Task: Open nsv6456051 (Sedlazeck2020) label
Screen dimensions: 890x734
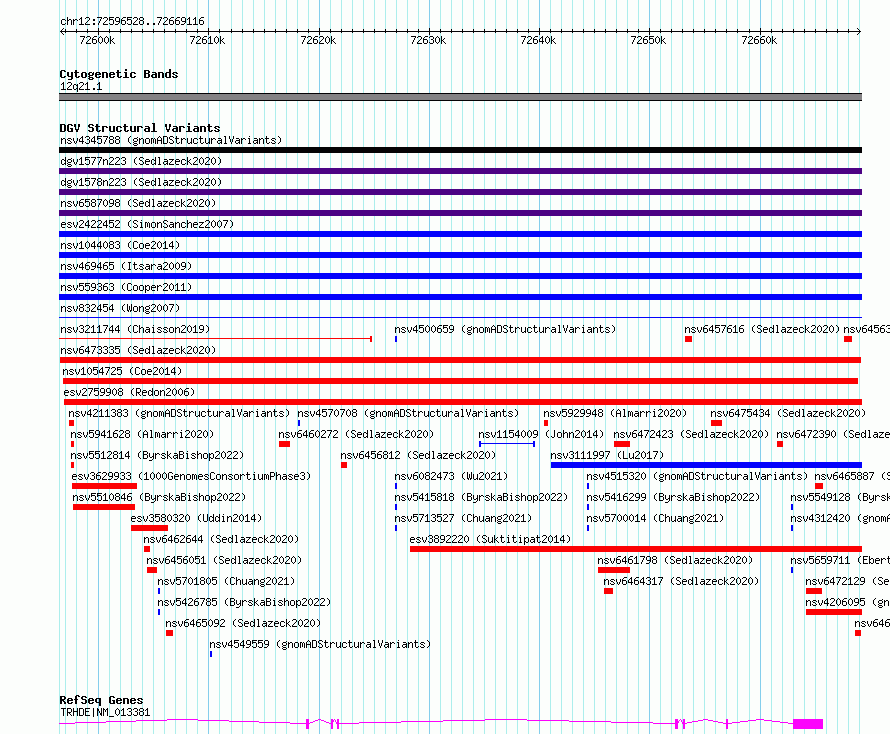Action: [x=224, y=560]
